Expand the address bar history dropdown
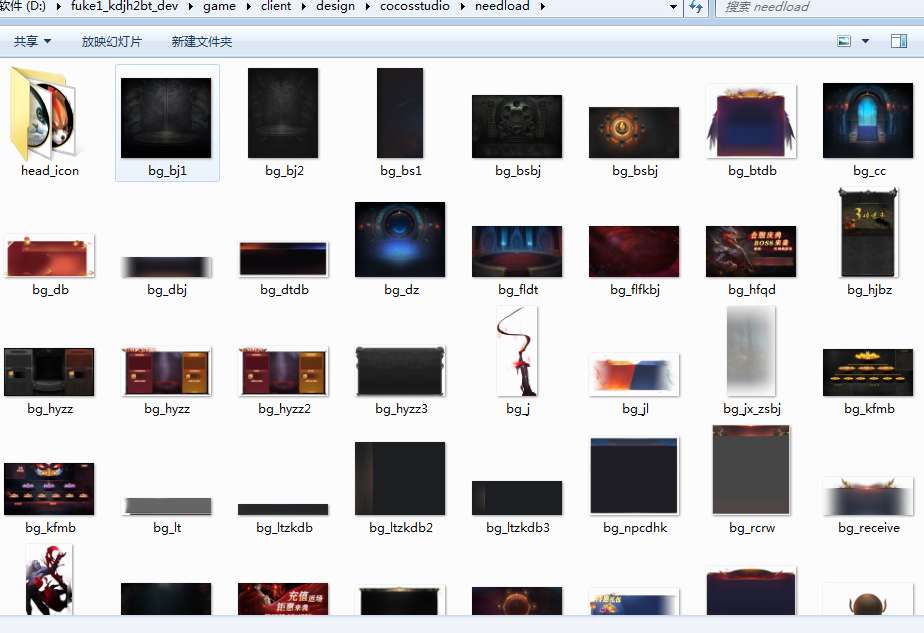Screen dimensions: 924x633 (673, 7)
